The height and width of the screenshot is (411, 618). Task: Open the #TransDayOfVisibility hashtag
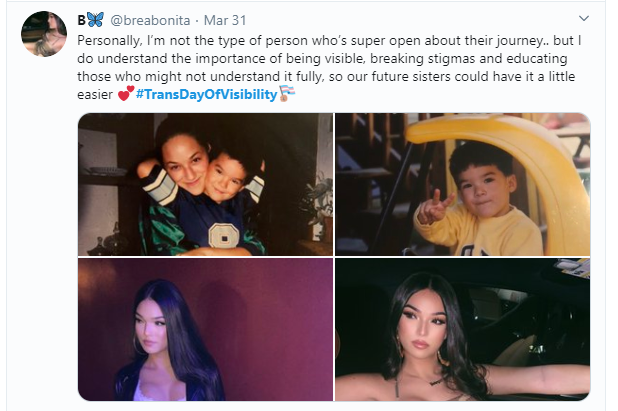point(207,95)
